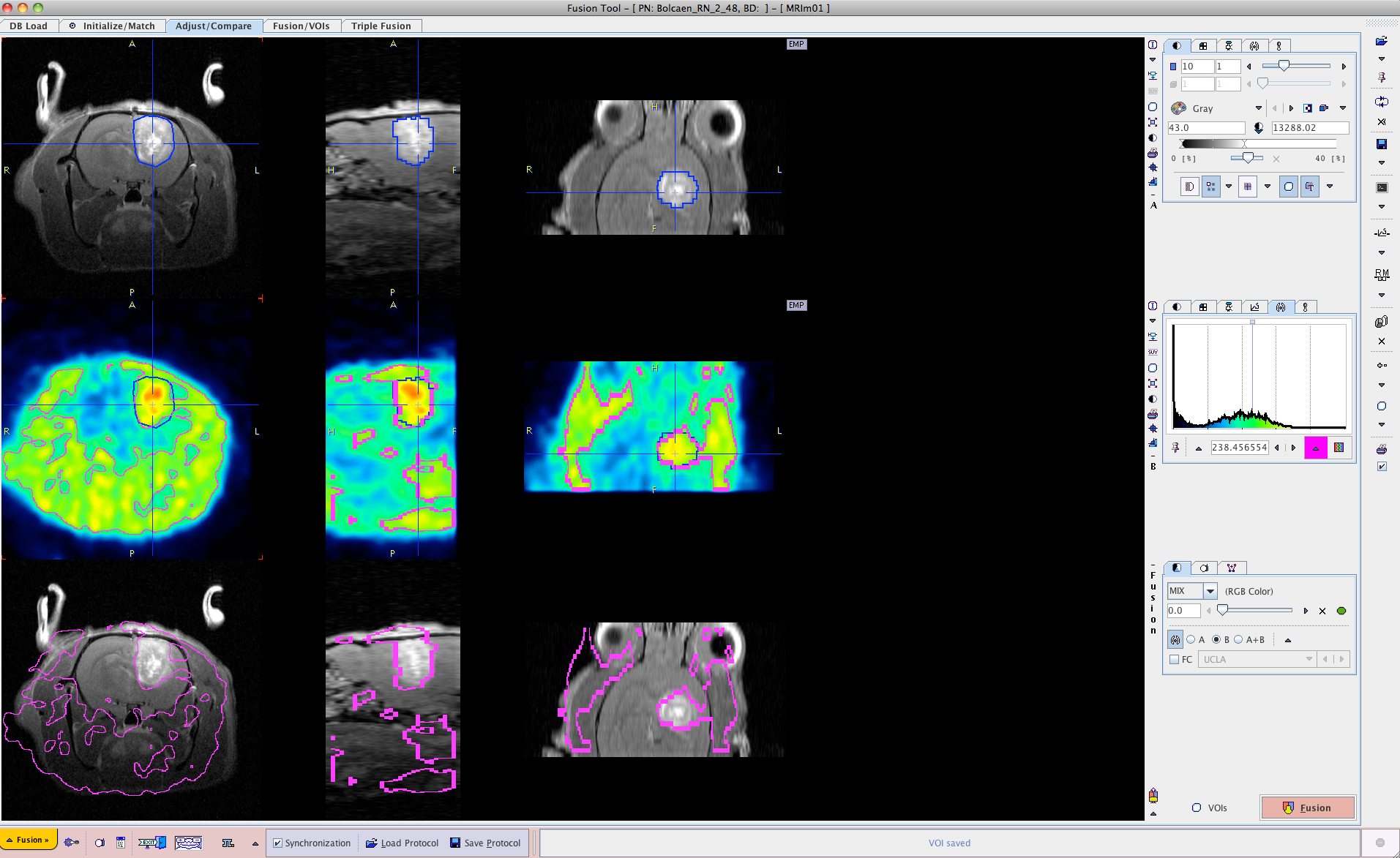Click the console terminal icon in right sidebar

(x=1381, y=187)
